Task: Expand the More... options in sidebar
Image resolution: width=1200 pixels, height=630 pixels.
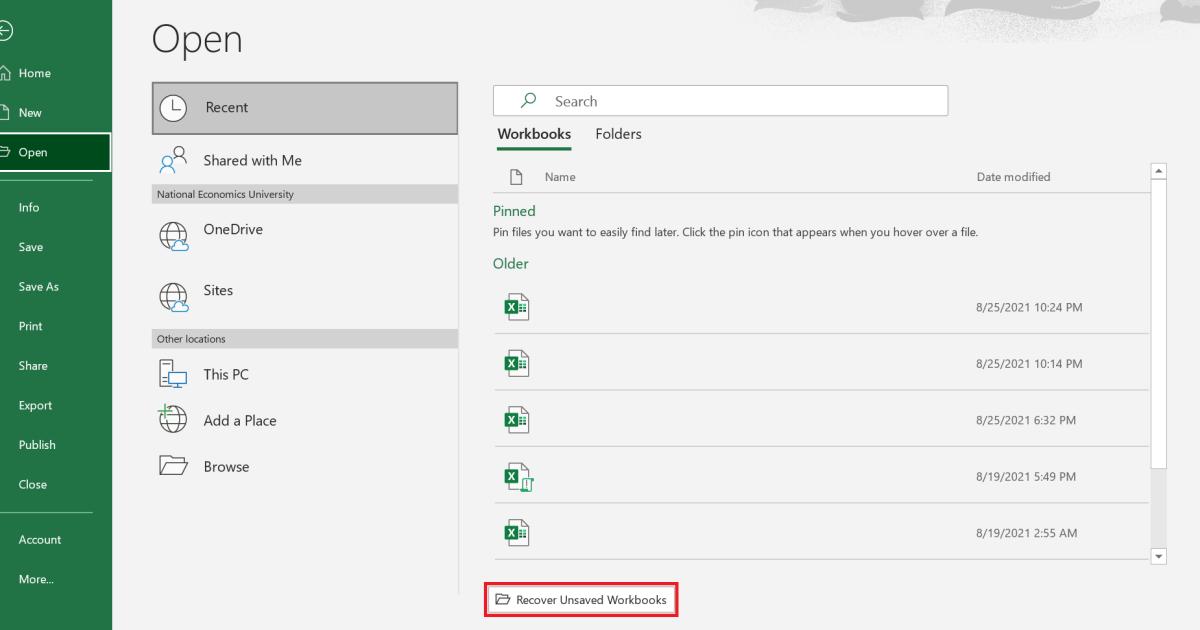Action: click(36, 579)
